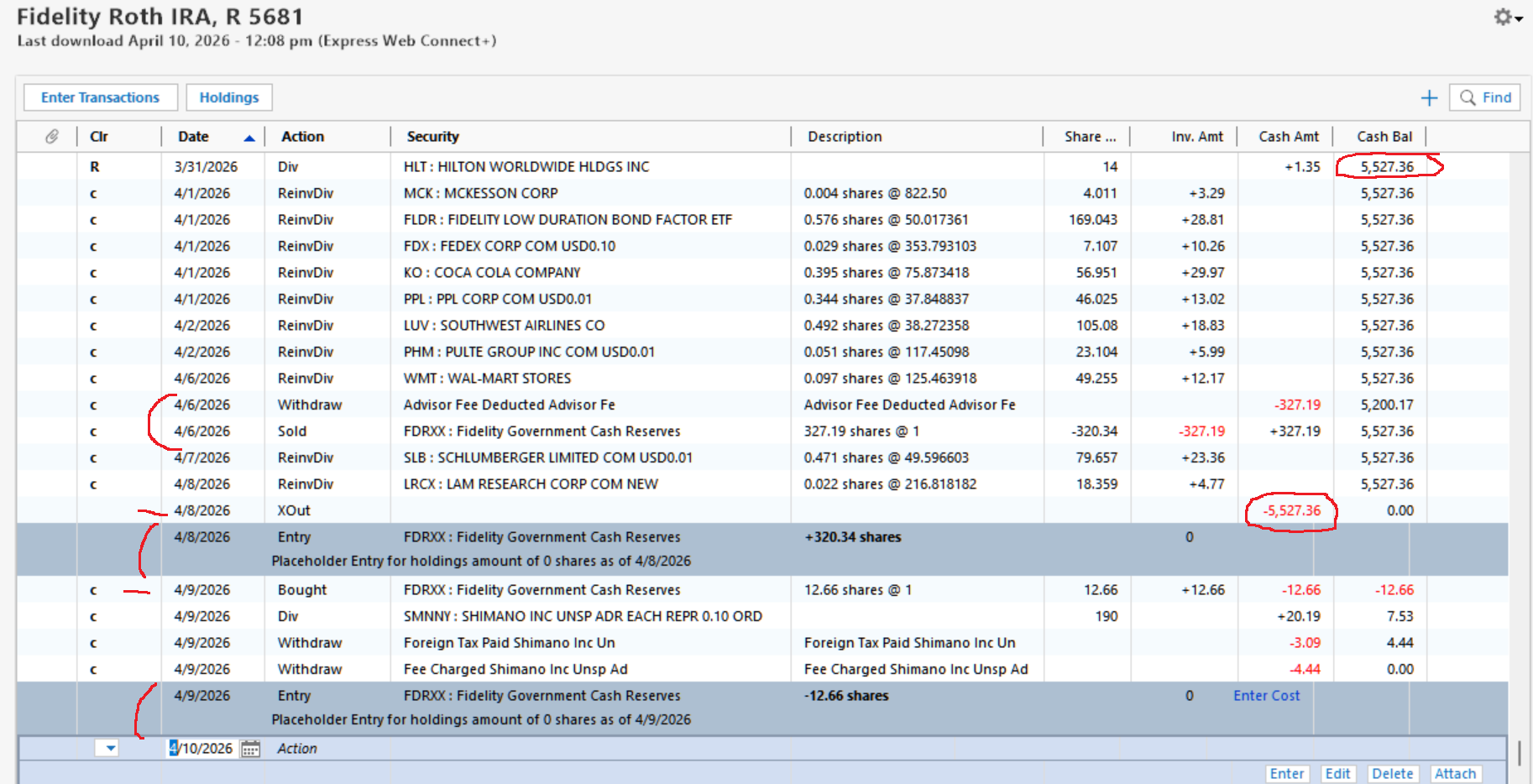This screenshot has width=1533, height=784.
Task: Click the register's vertical scrollbar thumb
Action: pos(1519,751)
